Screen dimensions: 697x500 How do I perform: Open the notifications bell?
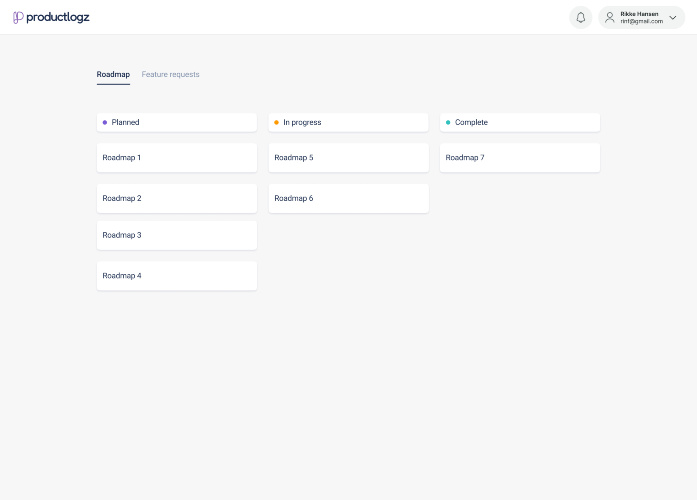pyautogui.click(x=581, y=17)
